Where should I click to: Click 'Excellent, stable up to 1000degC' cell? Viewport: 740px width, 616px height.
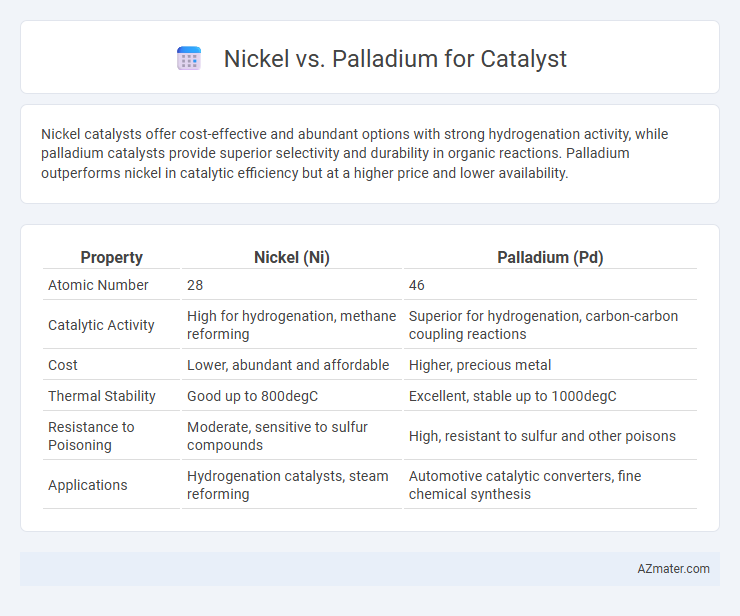tap(550, 396)
